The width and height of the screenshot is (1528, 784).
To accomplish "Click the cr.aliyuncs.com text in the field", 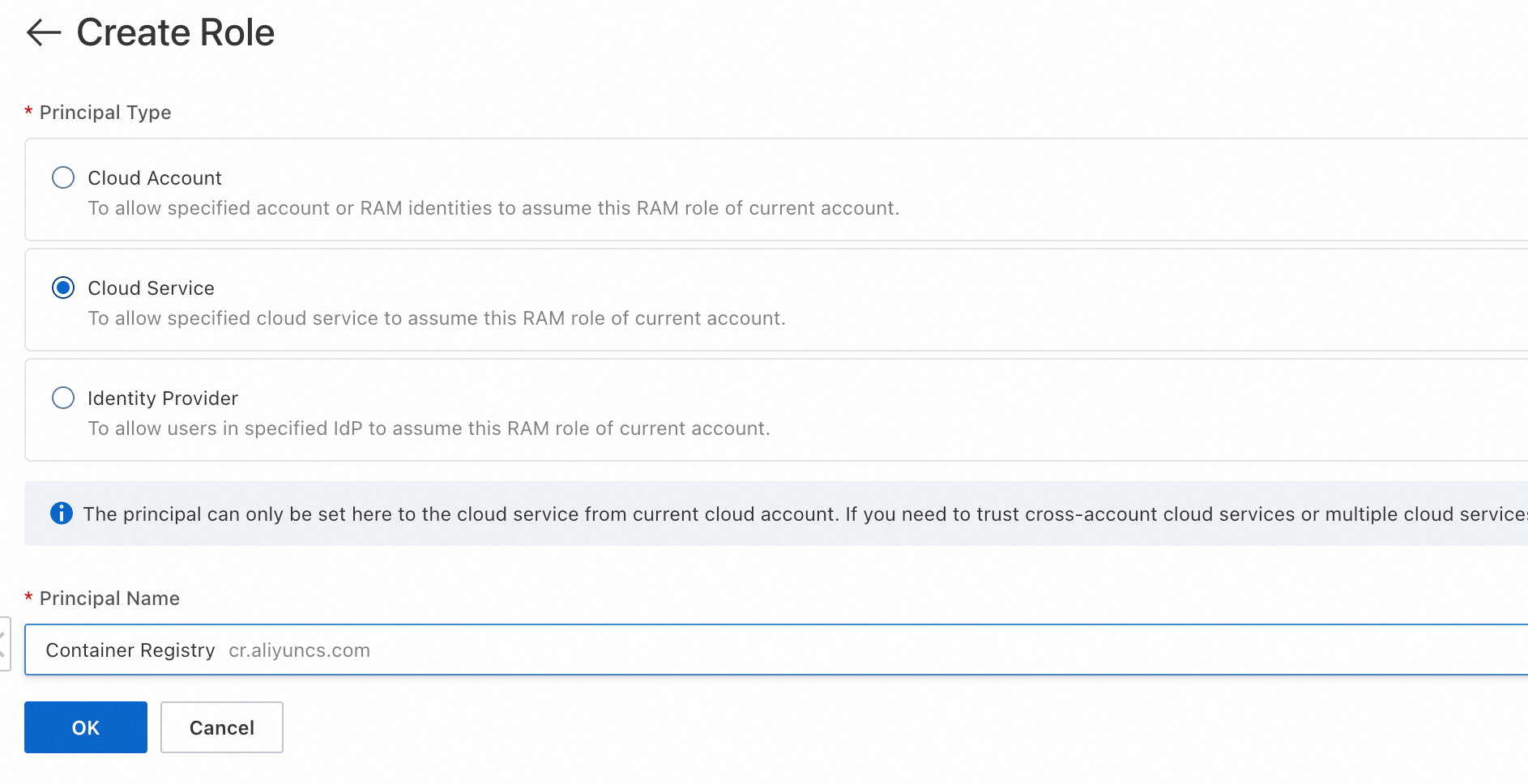I will click(x=299, y=650).
